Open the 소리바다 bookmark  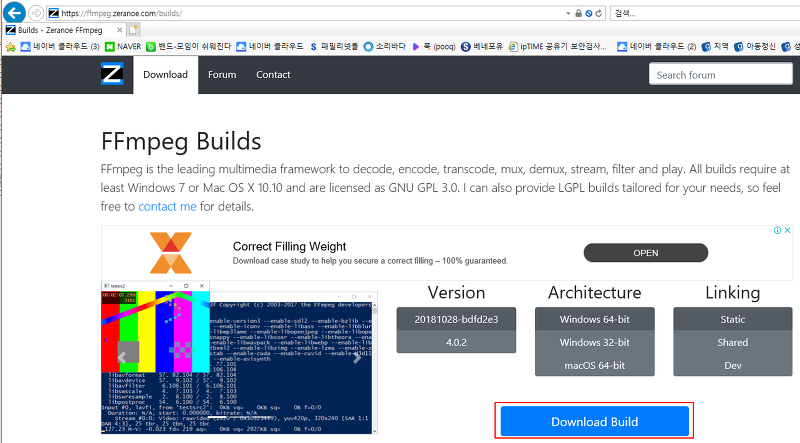pos(385,46)
